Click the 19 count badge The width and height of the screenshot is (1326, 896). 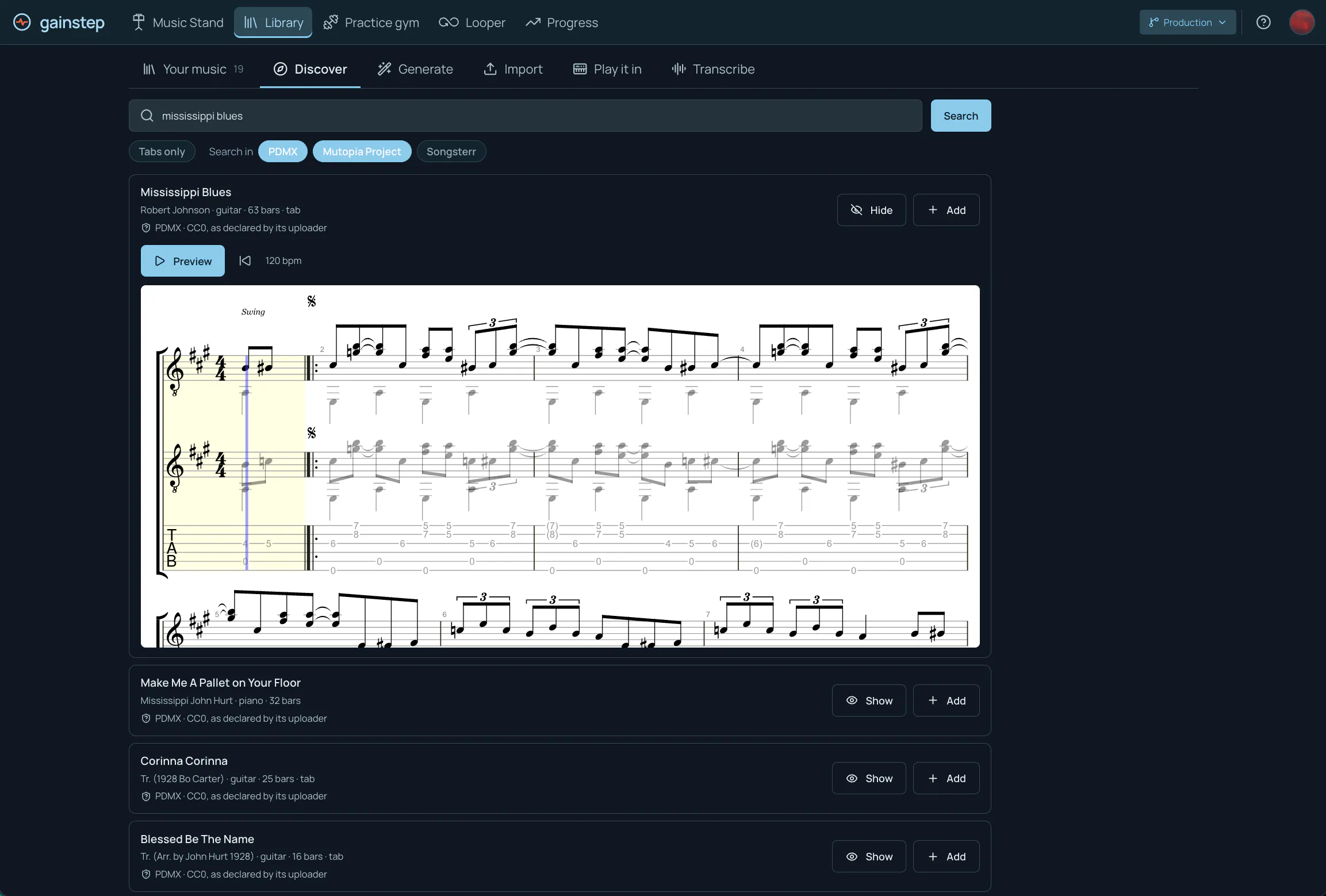click(x=239, y=69)
